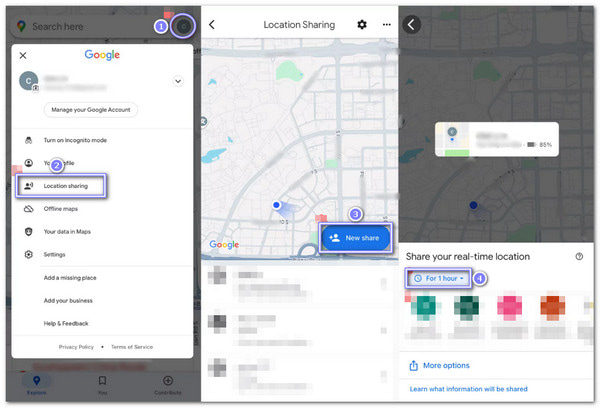
Task: Open the Terms of Service link
Action: pos(132,347)
